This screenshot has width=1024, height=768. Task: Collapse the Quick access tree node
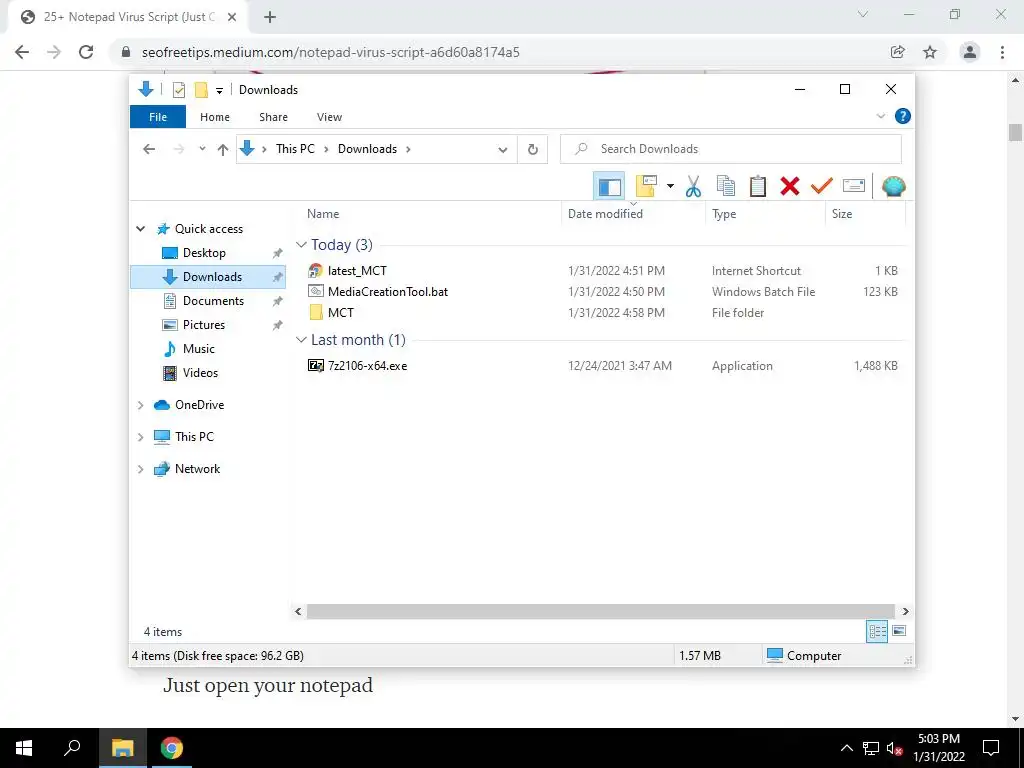[140, 229]
